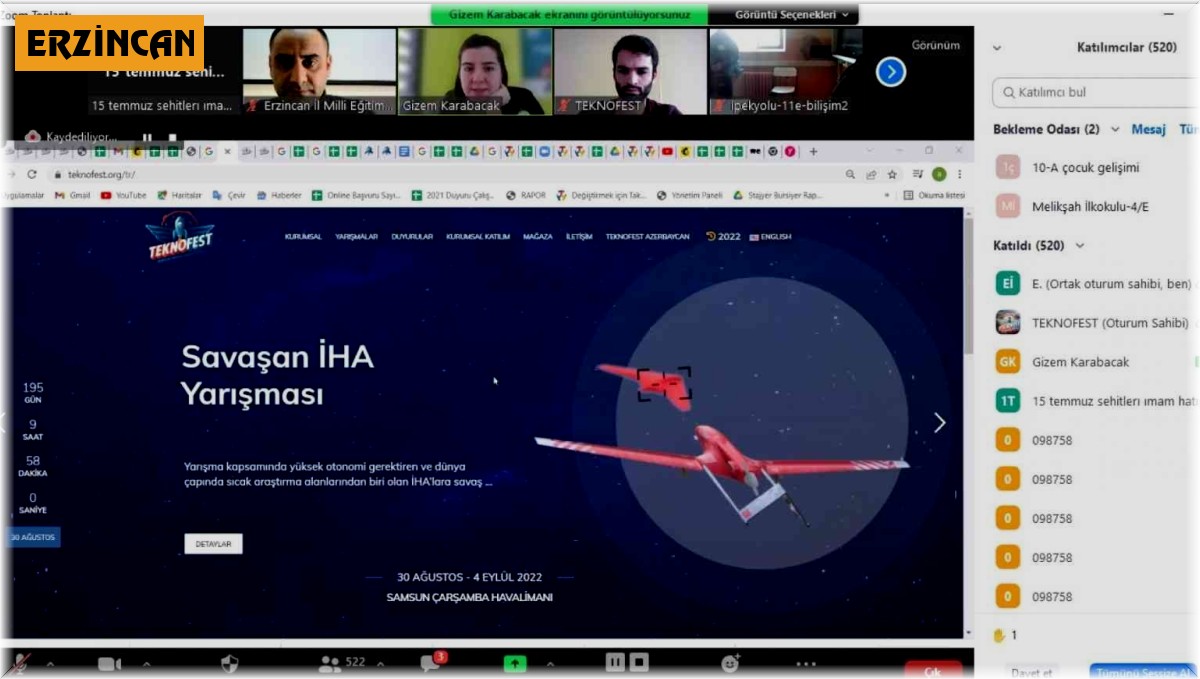Unmute the microphone in Zoom toolbar
The height and width of the screenshot is (679, 1200).
click(18, 663)
